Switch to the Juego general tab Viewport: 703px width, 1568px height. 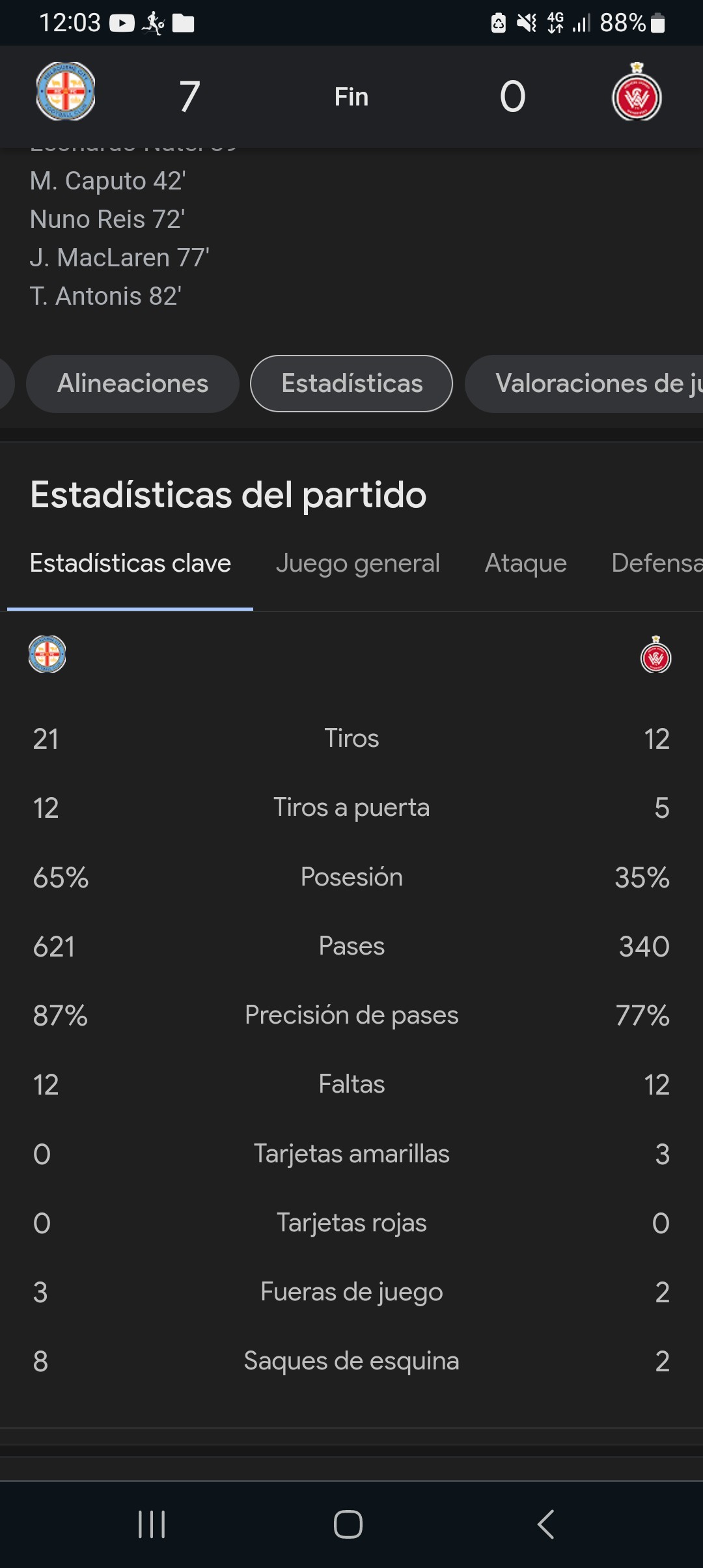pos(357,563)
